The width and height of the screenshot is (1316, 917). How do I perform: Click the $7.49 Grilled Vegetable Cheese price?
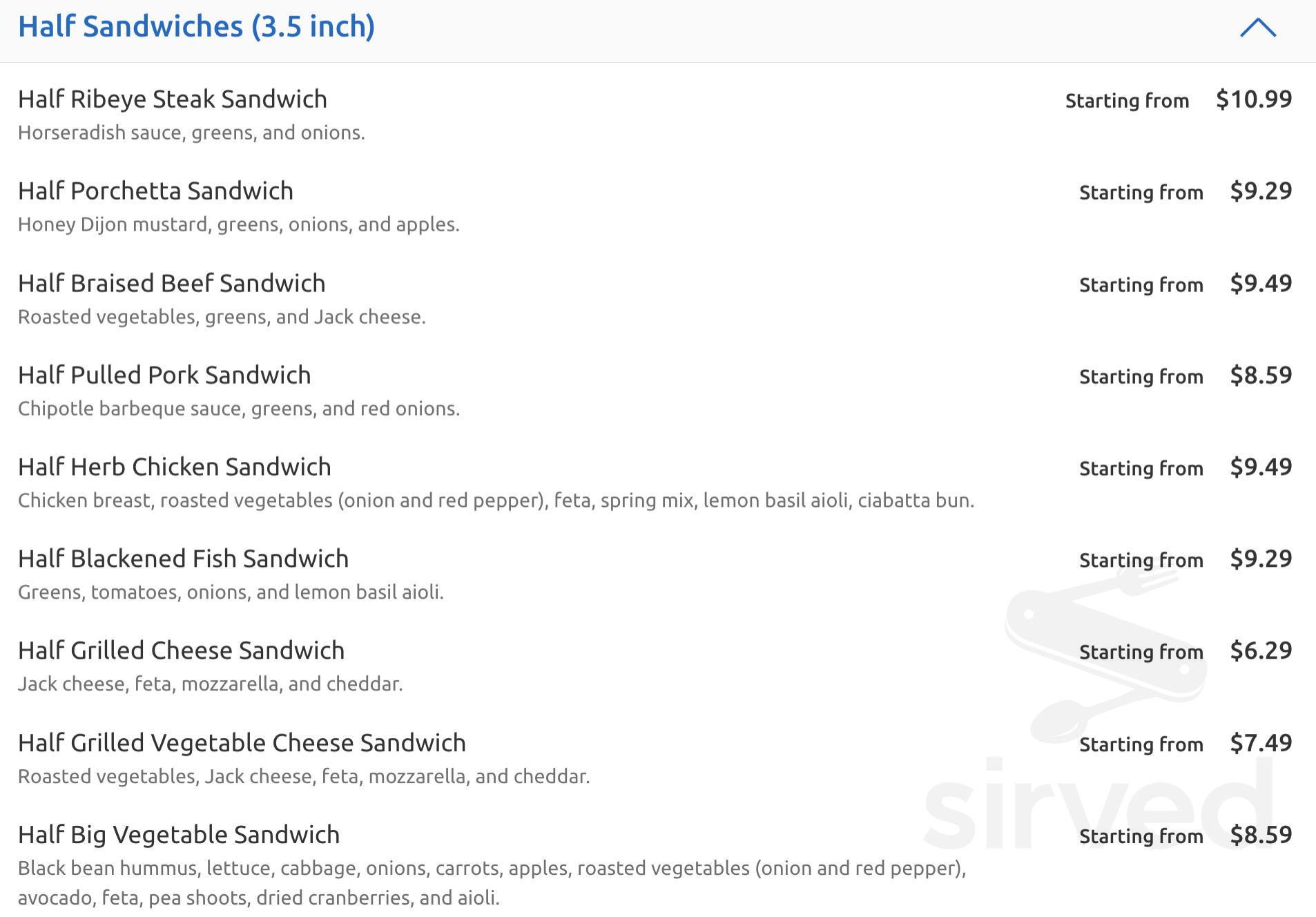1260,744
